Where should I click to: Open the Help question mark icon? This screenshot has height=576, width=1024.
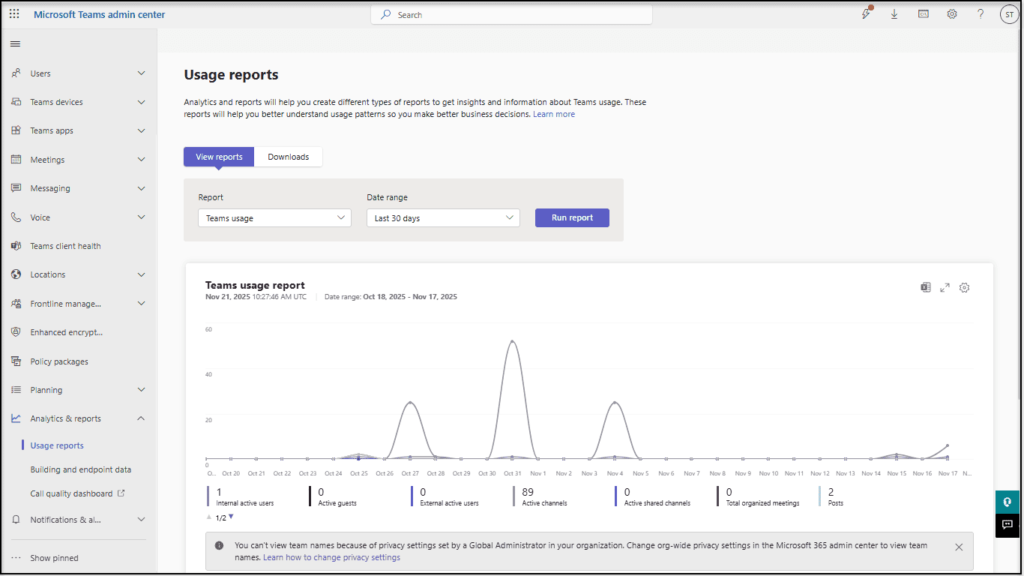pyautogui.click(x=980, y=14)
